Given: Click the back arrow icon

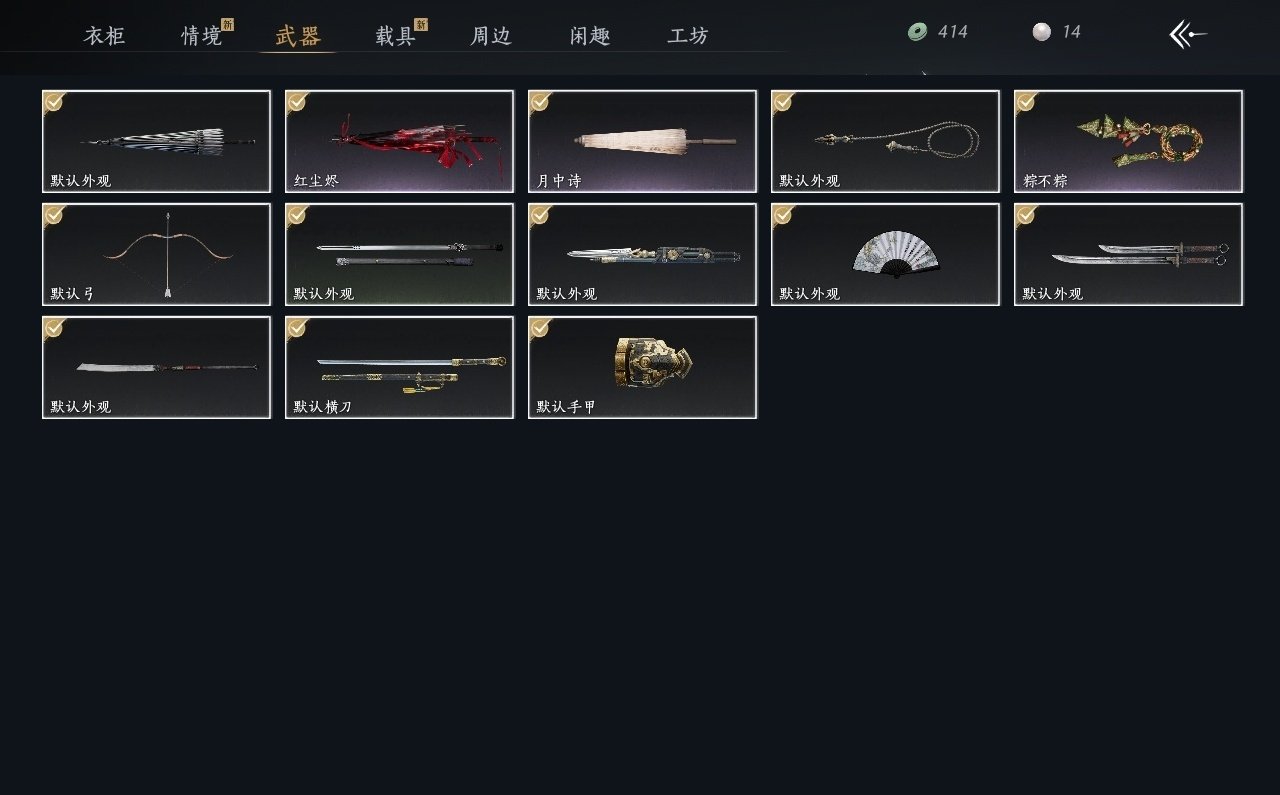Looking at the screenshot, I should point(1188,34).
